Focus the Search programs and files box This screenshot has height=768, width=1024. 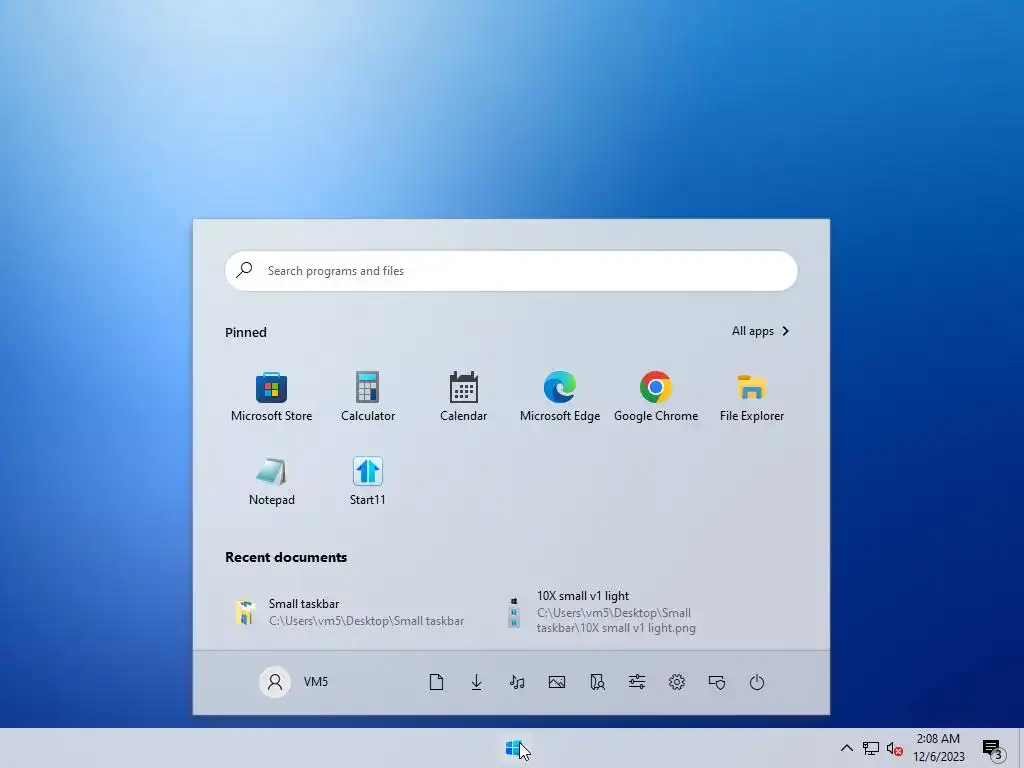click(511, 270)
